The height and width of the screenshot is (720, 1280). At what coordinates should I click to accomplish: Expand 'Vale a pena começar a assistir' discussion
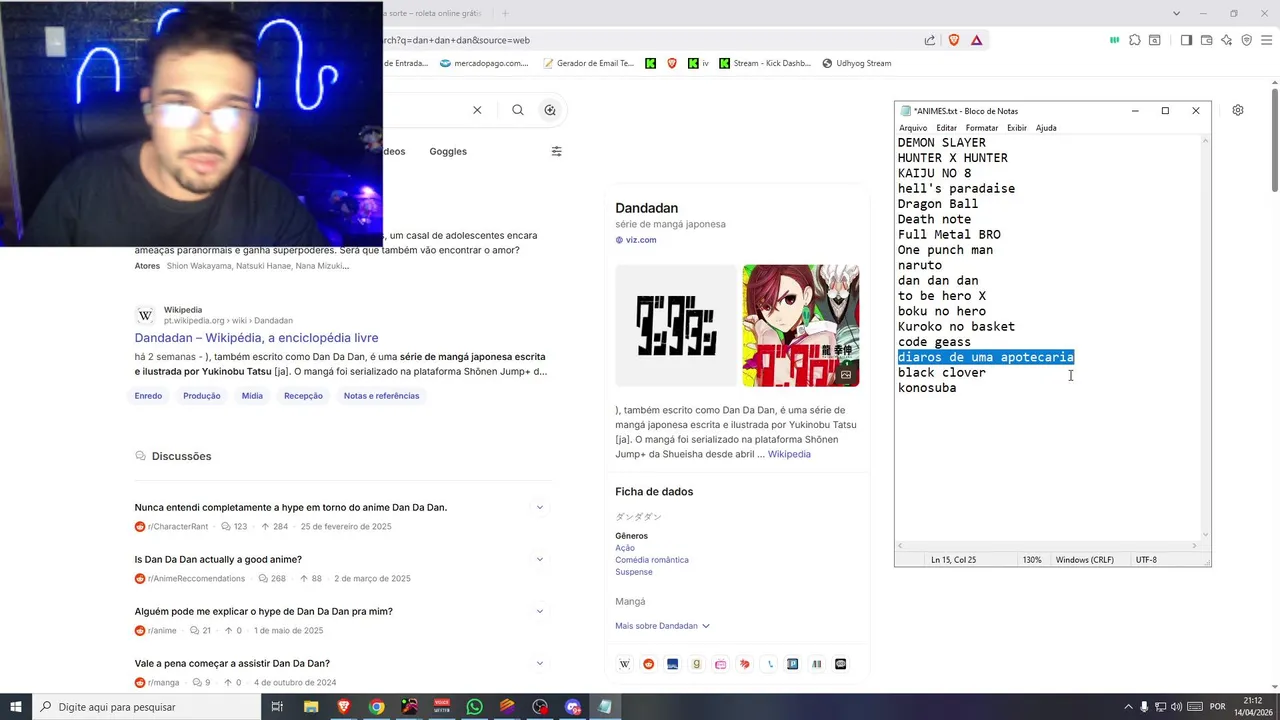[539, 663]
